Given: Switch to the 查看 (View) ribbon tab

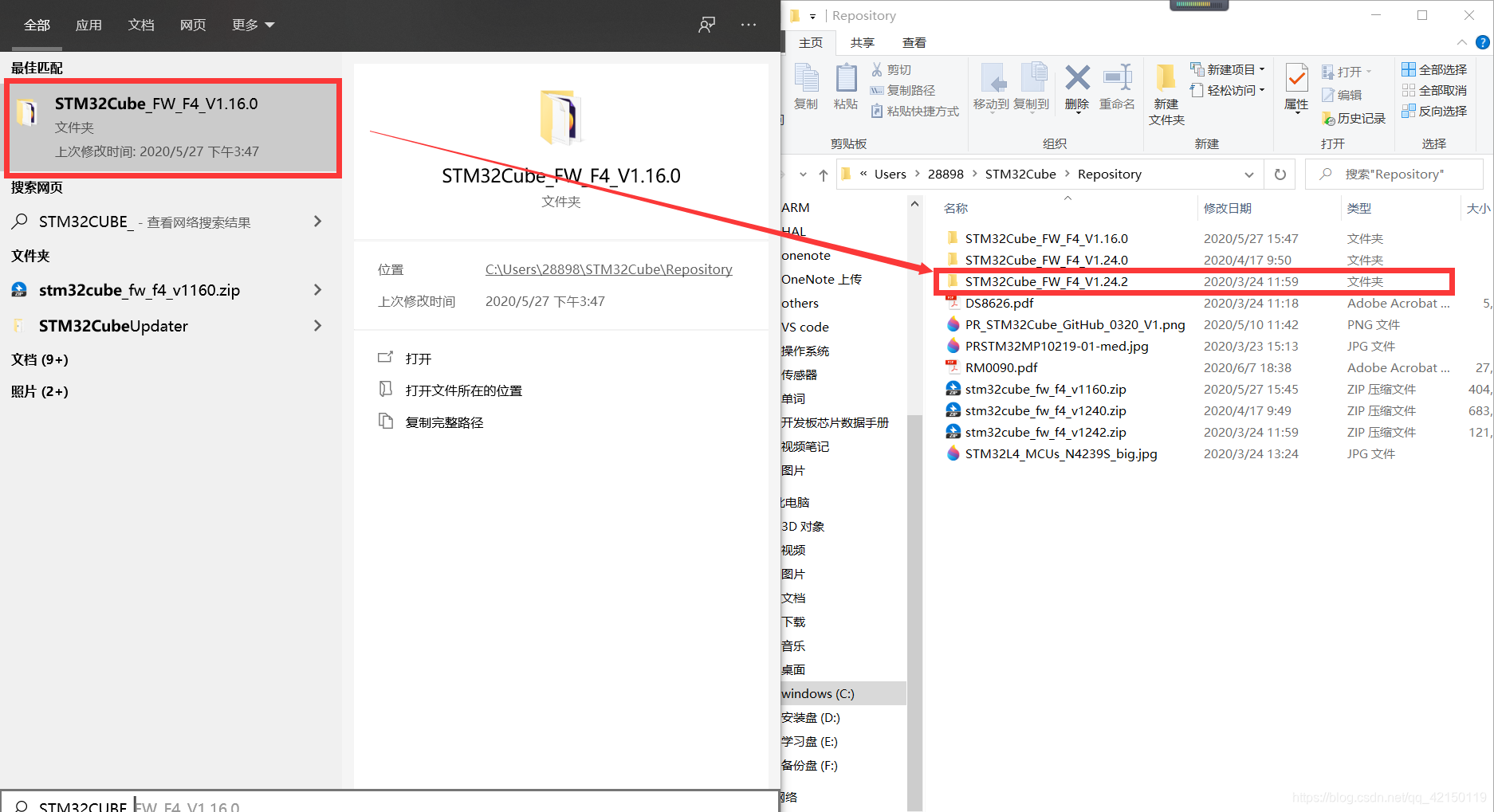Looking at the screenshot, I should (x=914, y=42).
